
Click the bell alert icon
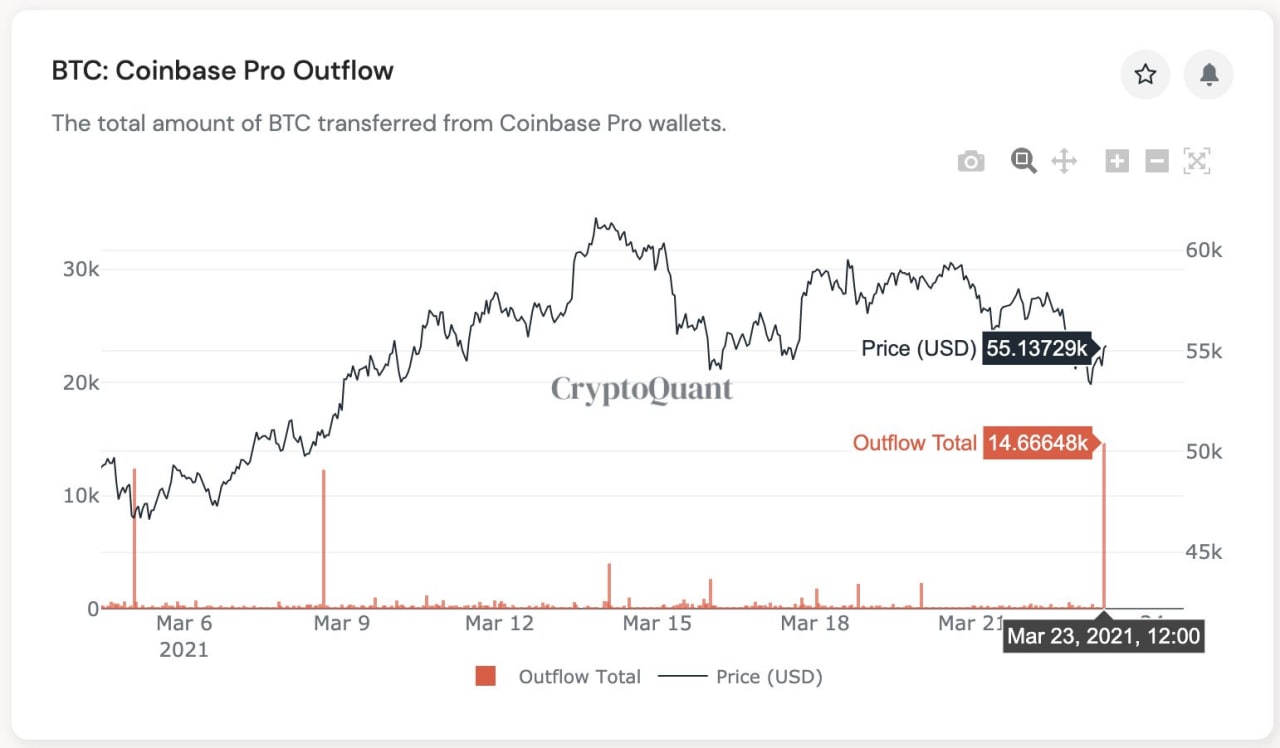point(1209,74)
